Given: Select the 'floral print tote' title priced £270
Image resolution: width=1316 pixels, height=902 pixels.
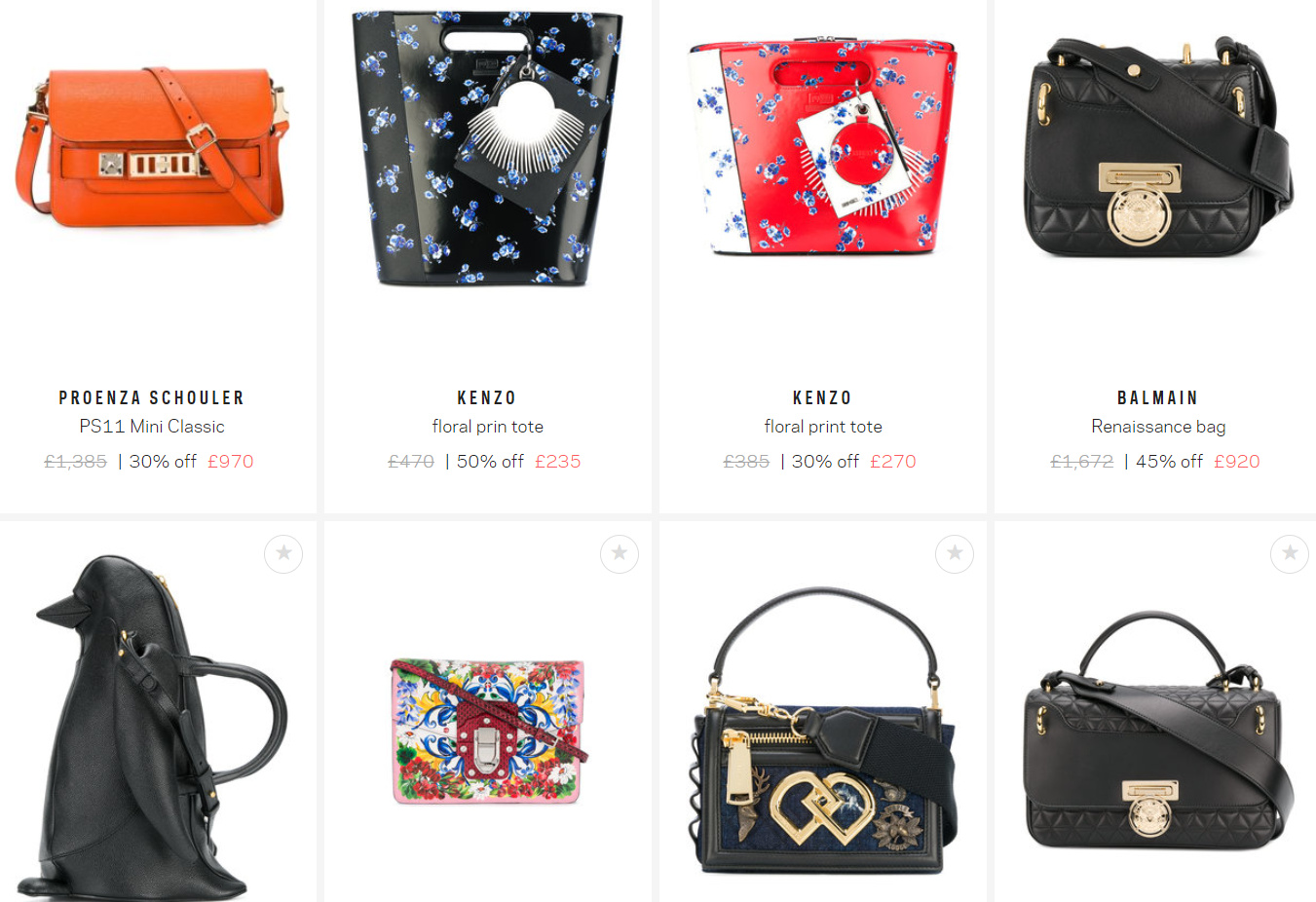Looking at the screenshot, I should click(823, 427).
